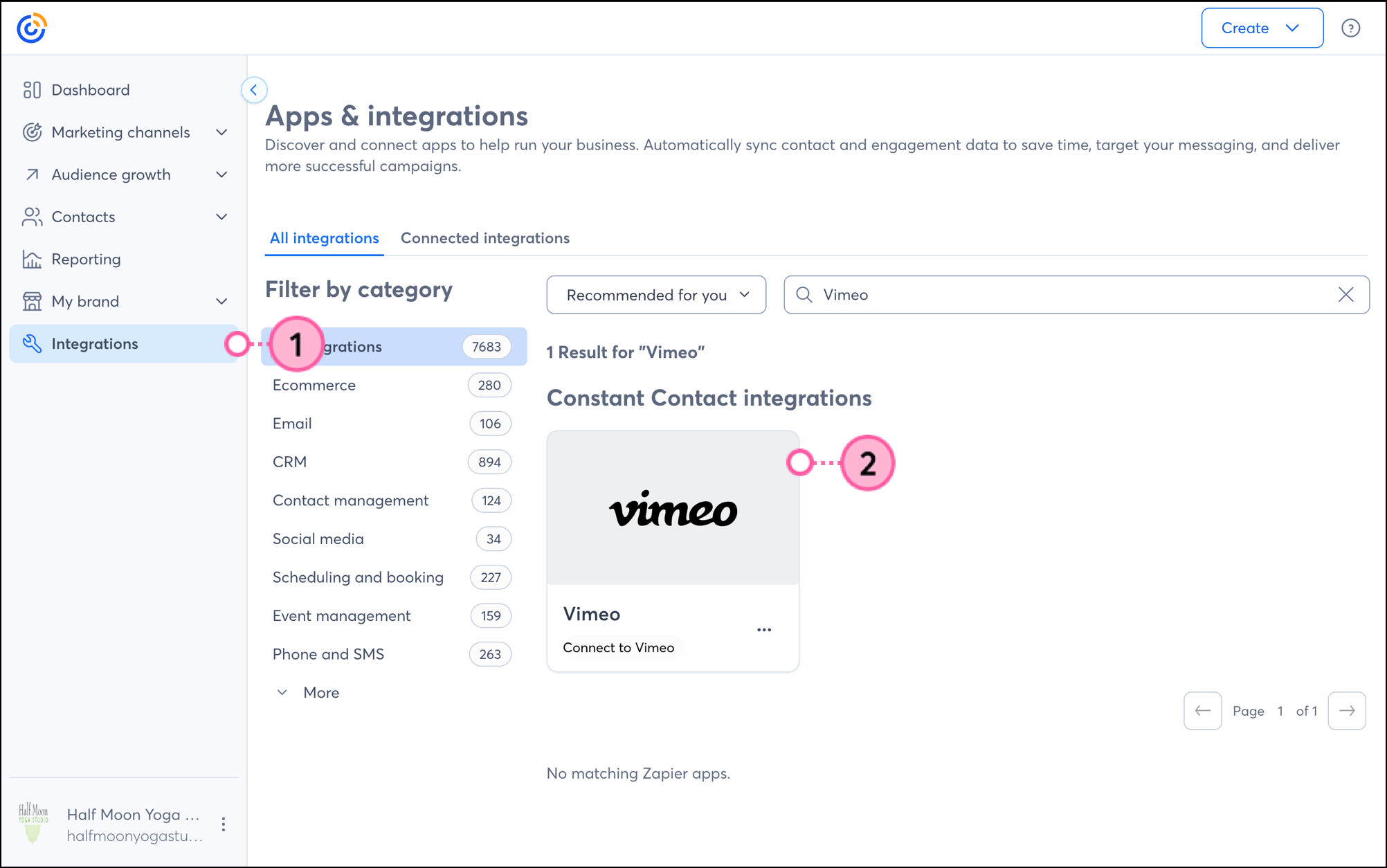Select the category row with 7683 count
Viewport: 1387px width, 868px height.
click(394, 346)
